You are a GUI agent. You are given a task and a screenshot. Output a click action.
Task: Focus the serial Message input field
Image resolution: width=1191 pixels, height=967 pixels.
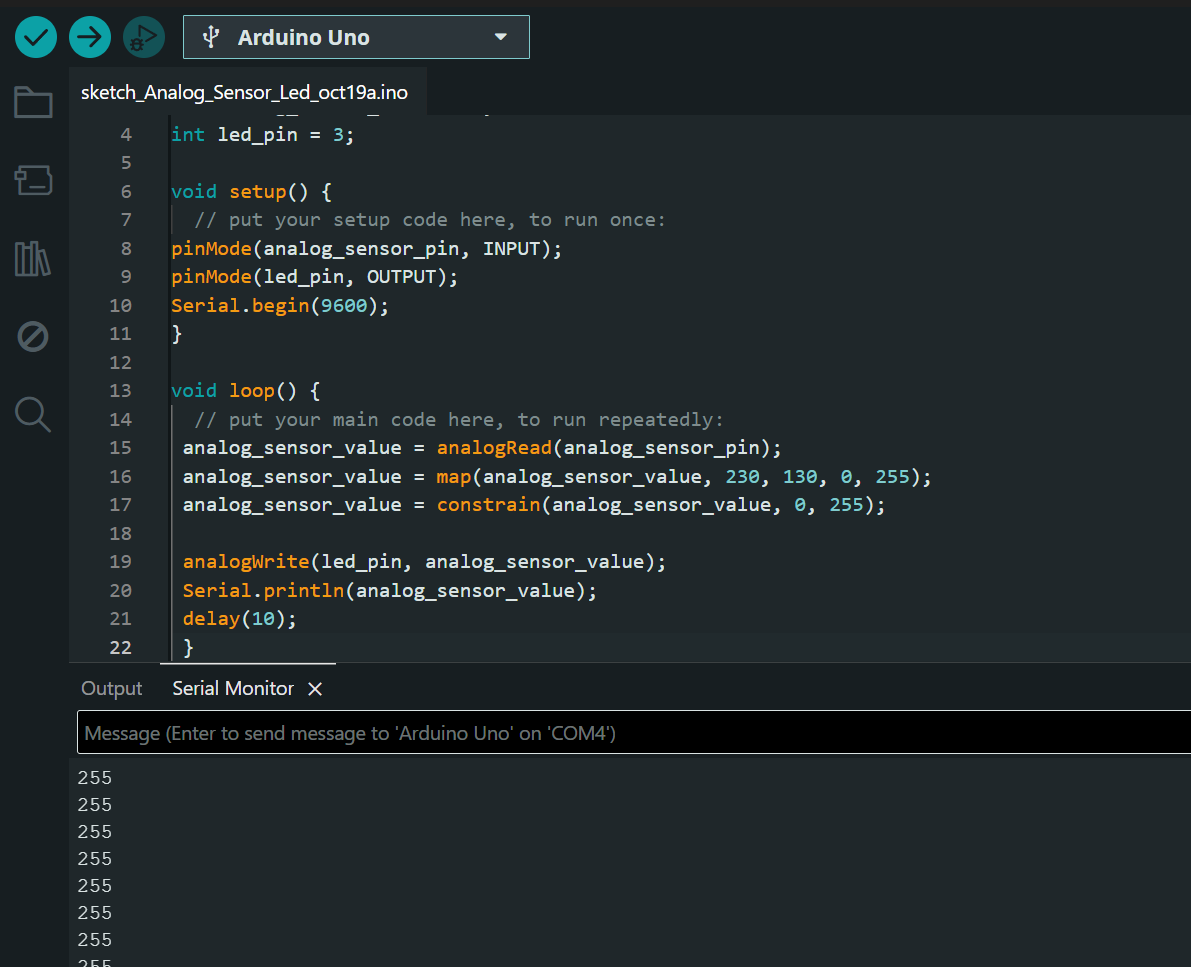pyautogui.click(x=630, y=733)
